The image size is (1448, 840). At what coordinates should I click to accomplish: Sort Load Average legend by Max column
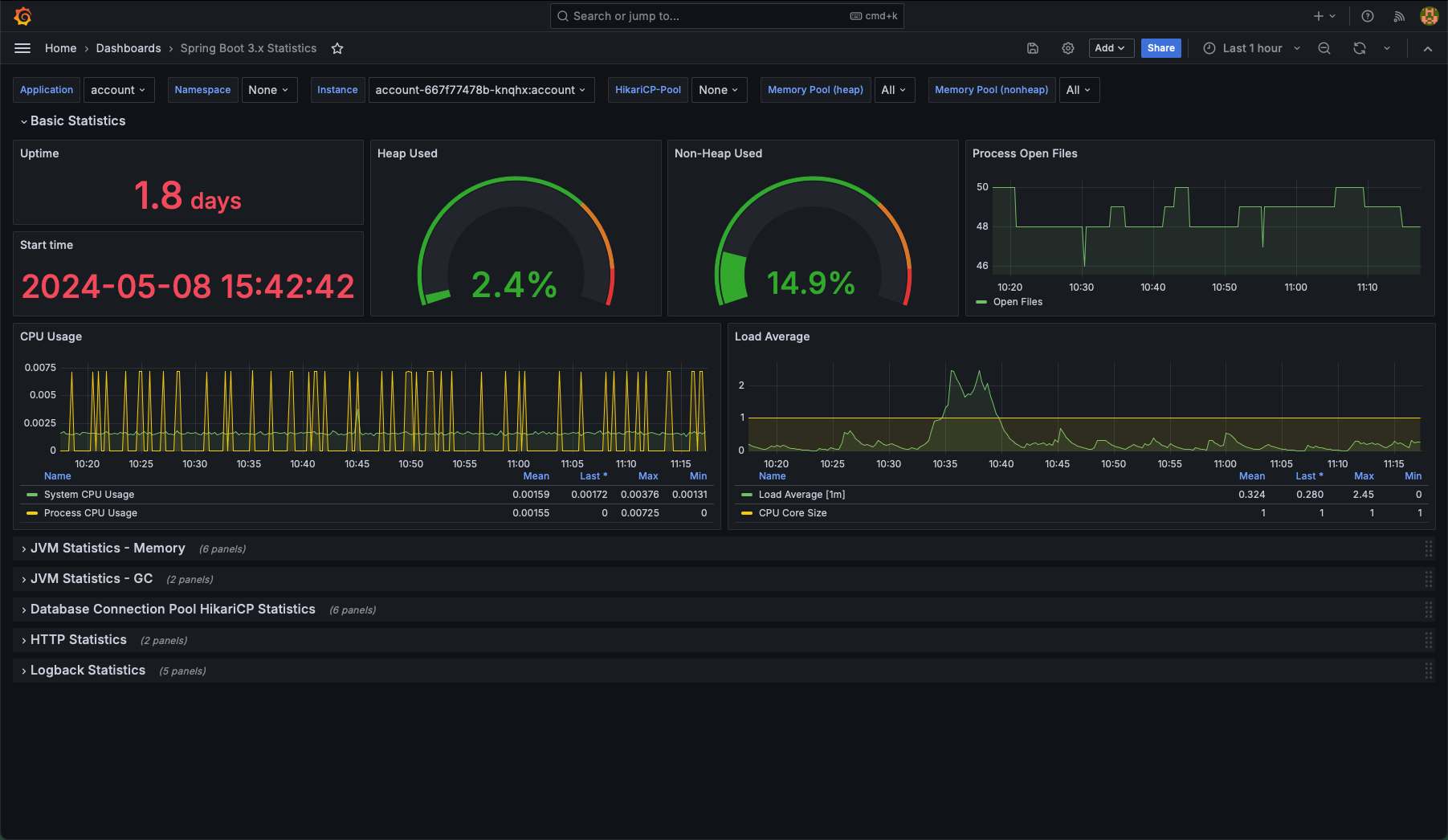click(x=1364, y=476)
